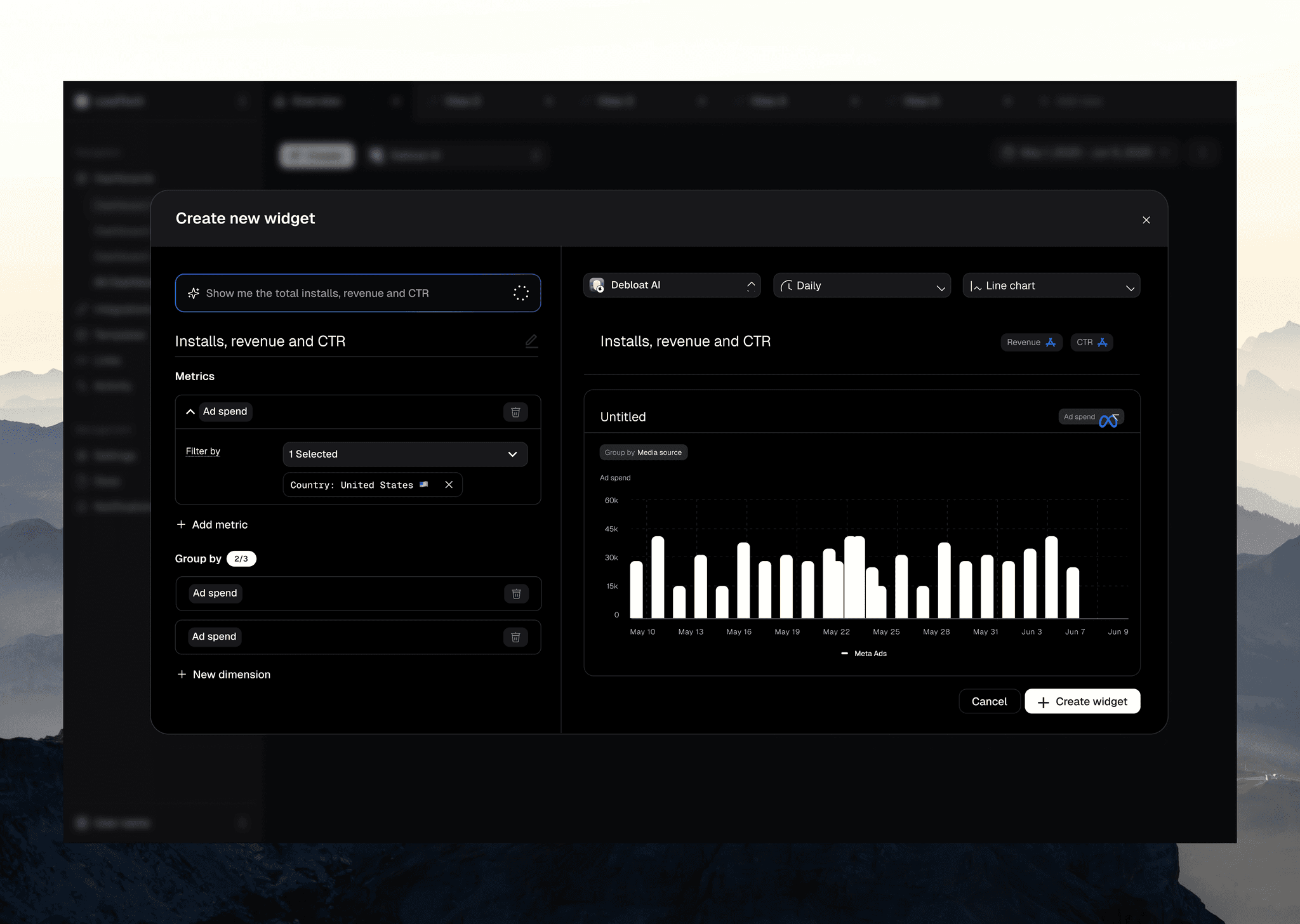Click the Meta logo on Ad spend badge

pos(1108,421)
